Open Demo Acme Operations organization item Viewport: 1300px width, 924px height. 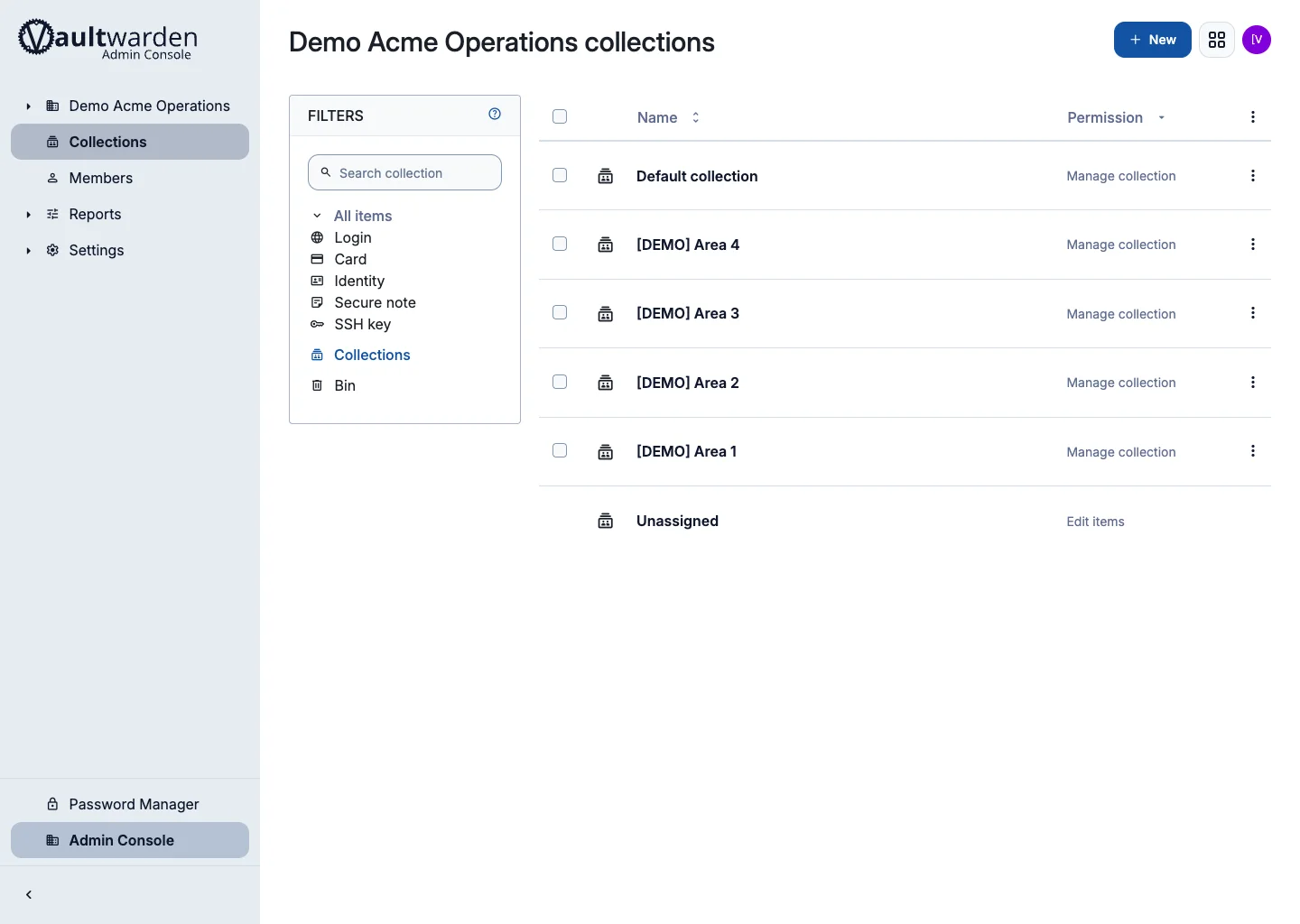130,106
